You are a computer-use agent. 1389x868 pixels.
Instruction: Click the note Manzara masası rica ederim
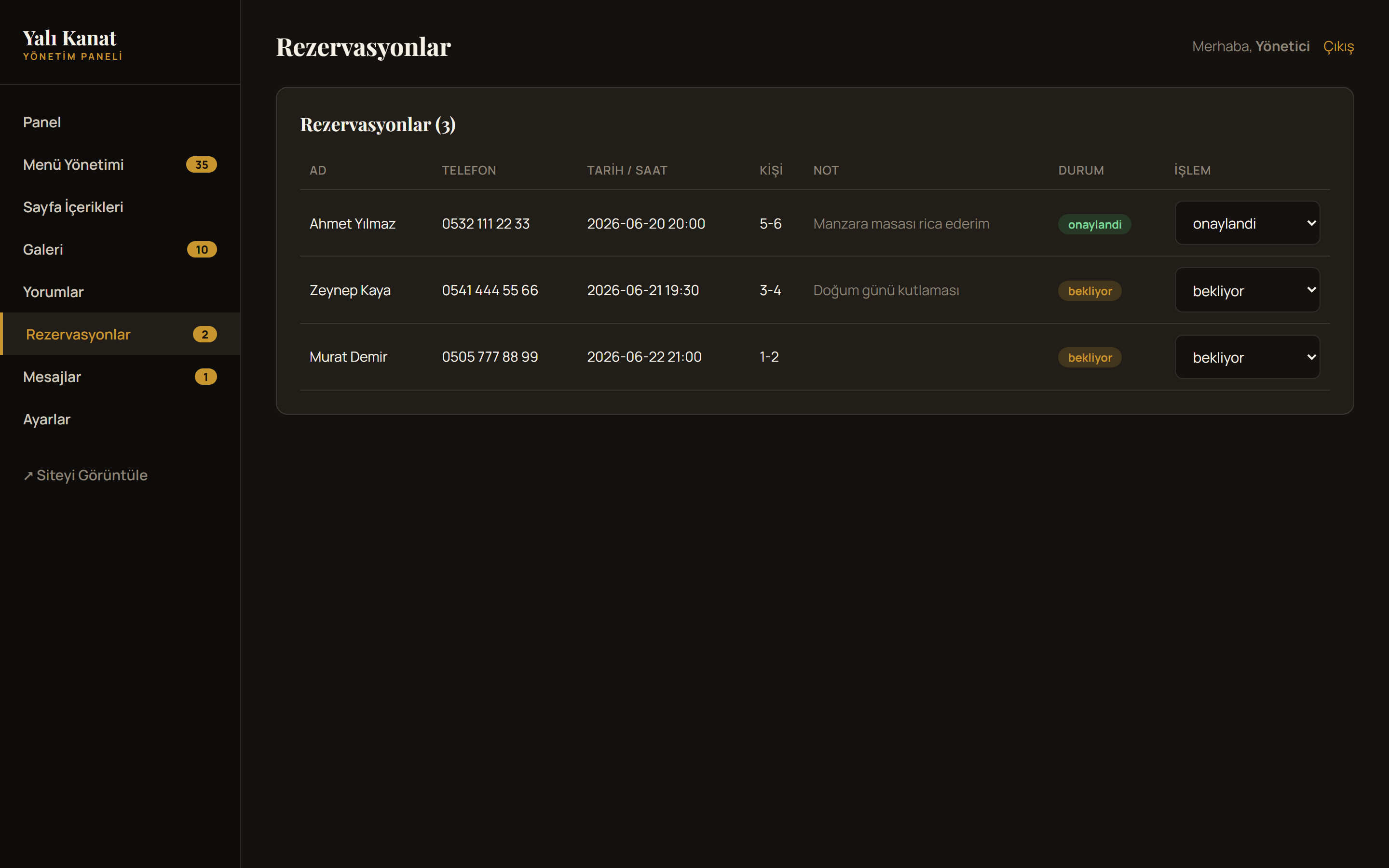pyautogui.click(x=901, y=224)
